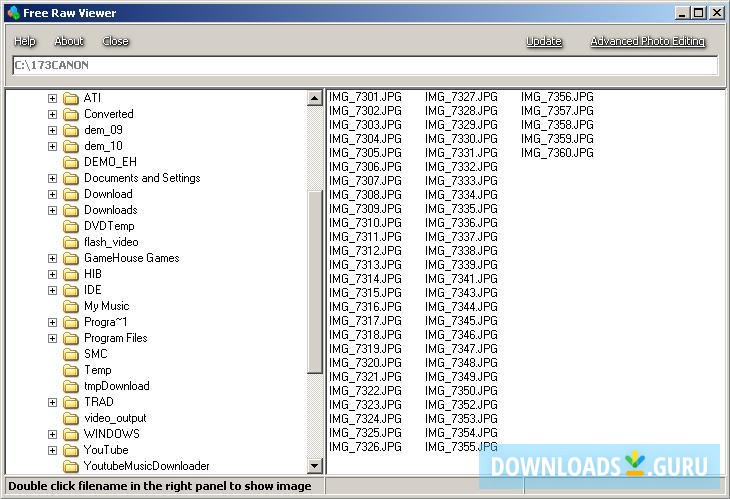Click the Close menu item
Image resolution: width=730 pixels, height=499 pixels.
(115, 41)
